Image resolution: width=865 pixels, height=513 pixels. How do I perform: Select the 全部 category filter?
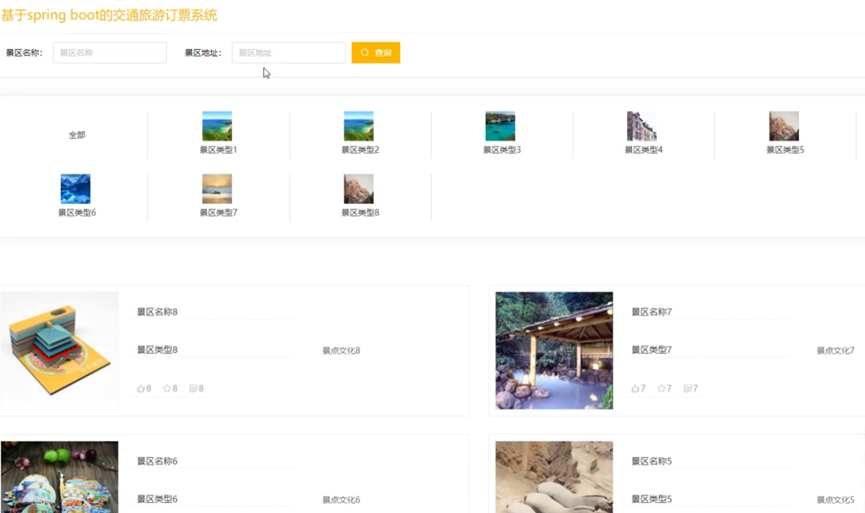tap(77, 135)
